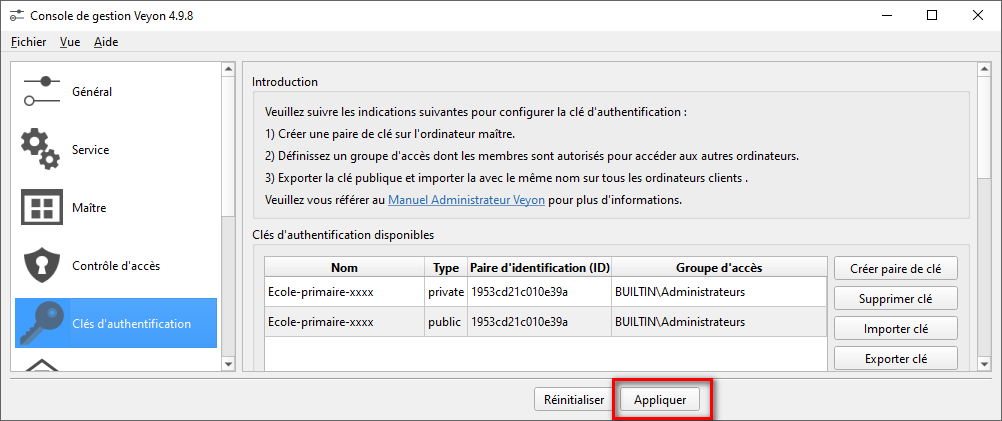Screen dimensions: 1002x421
Task: Click main panel scrollbar down arrow
Action: click(x=983, y=364)
